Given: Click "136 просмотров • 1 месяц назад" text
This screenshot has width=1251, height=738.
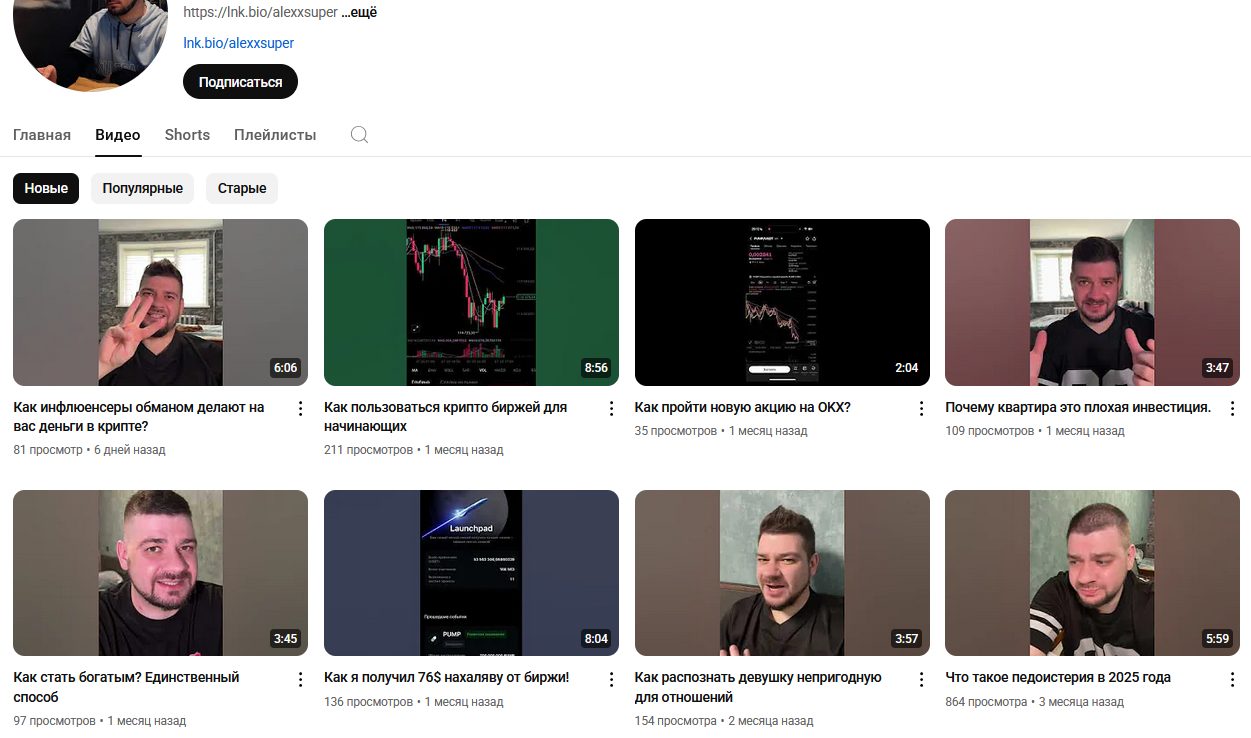Looking at the screenshot, I should [414, 702].
